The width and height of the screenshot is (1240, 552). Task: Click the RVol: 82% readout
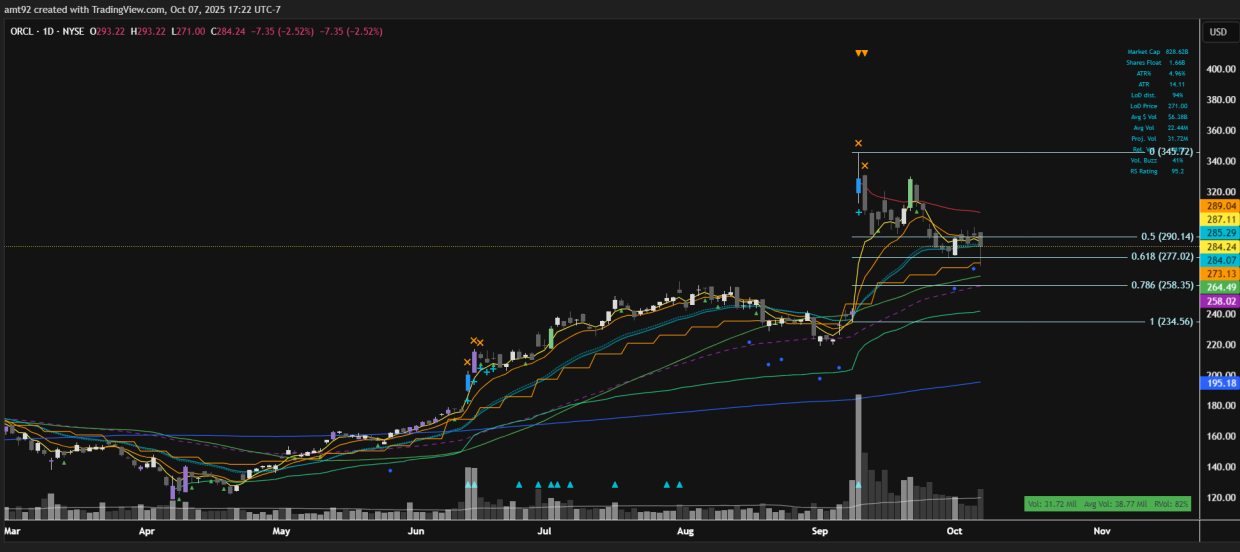[x=1172, y=504]
